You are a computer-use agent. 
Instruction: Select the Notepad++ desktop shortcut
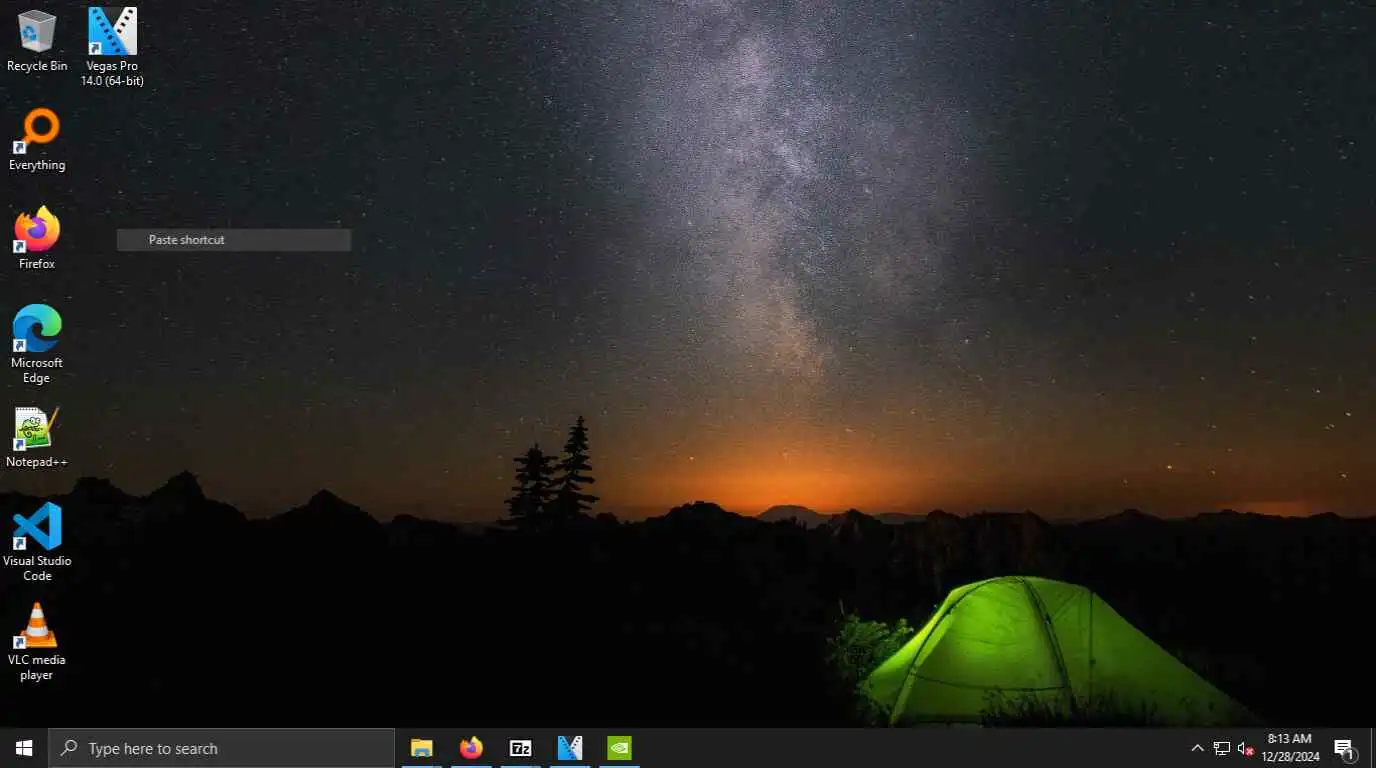[37, 437]
